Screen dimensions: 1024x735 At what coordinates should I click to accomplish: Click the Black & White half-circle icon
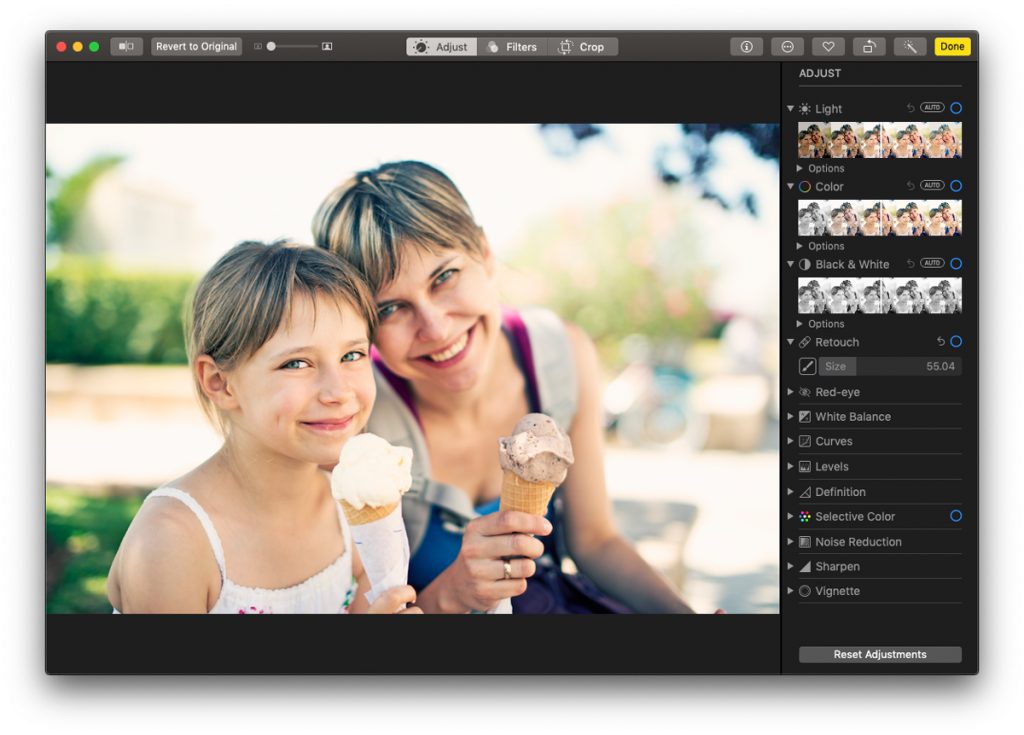tap(805, 265)
